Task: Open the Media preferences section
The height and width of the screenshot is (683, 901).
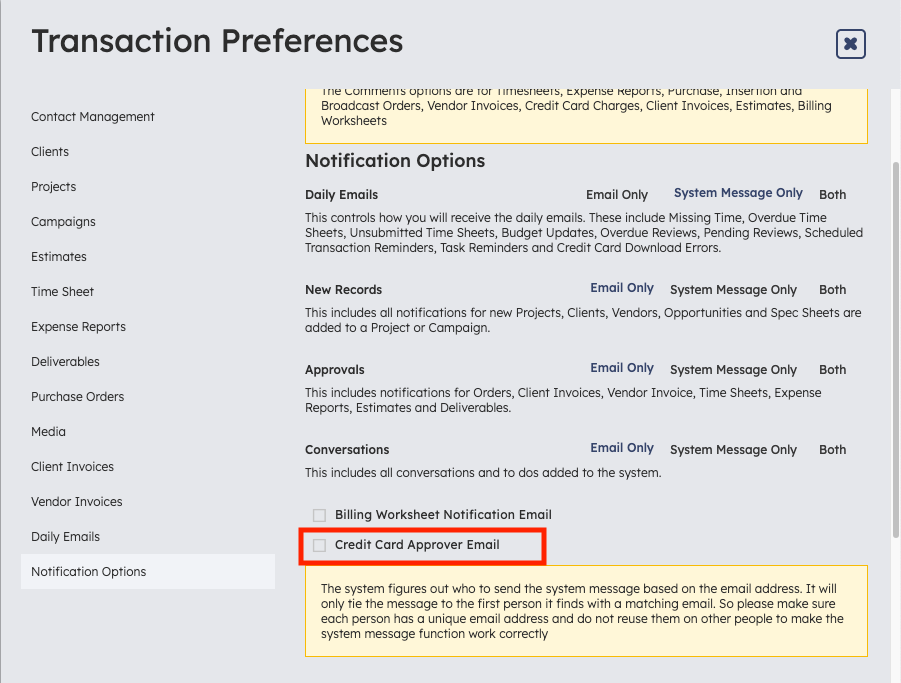Action: pos(48,432)
